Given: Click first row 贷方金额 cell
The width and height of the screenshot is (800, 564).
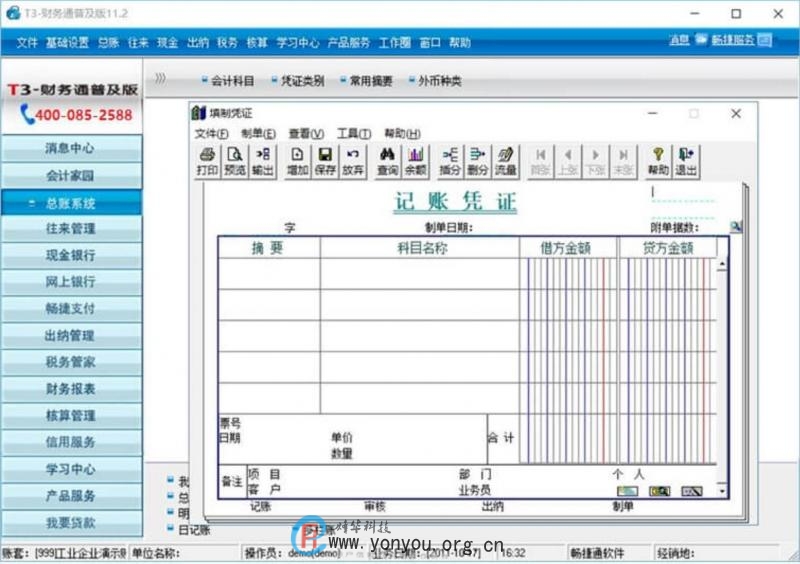Looking at the screenshot, I should click(x=668, y=274).
